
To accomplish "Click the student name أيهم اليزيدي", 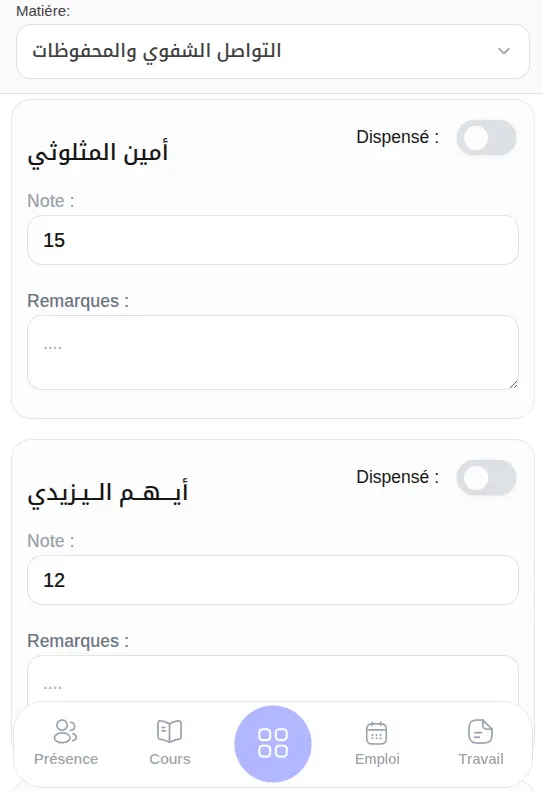I will coord(108,493).
